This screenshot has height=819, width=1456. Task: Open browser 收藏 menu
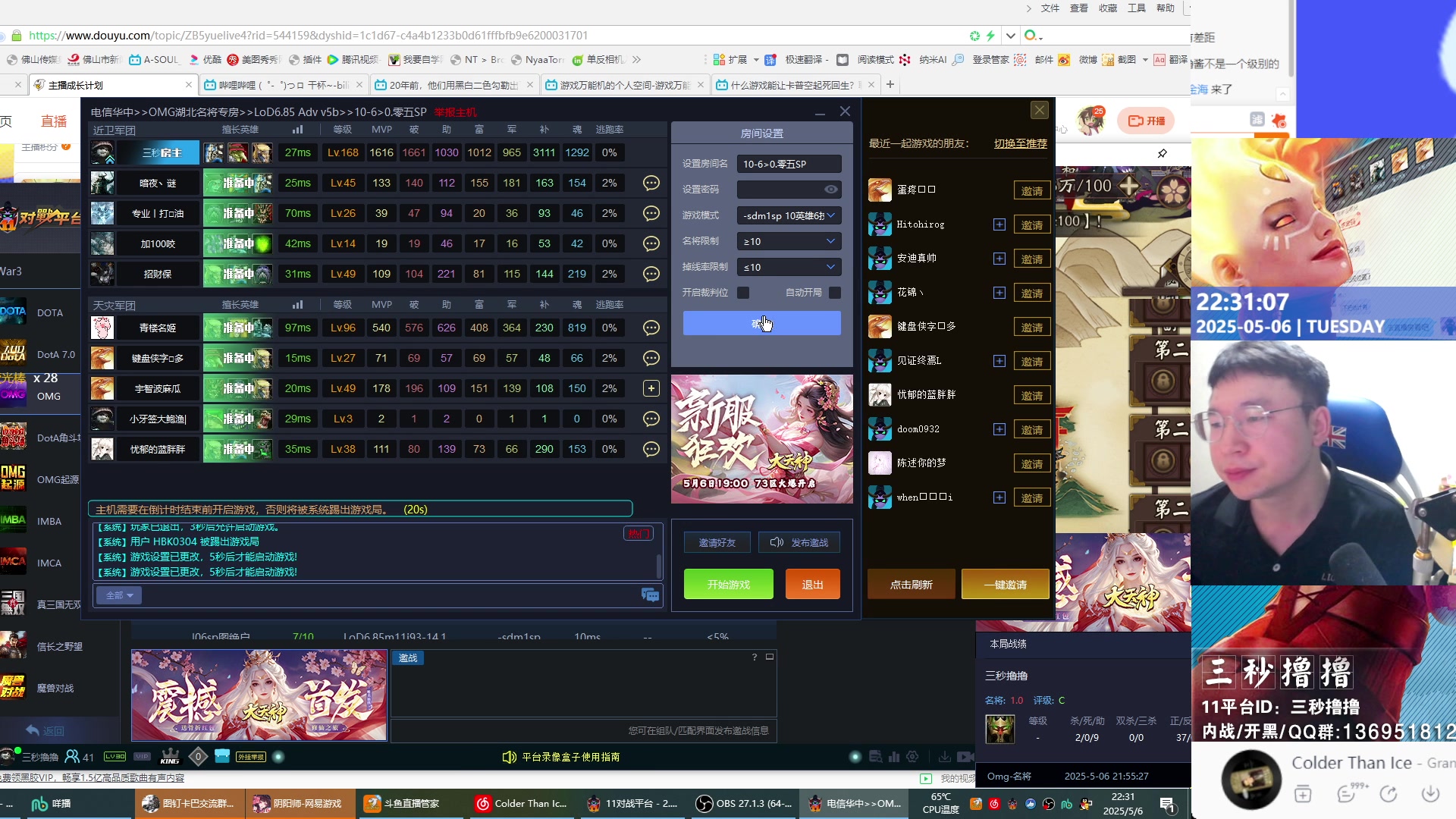(x=1108, y=8)
